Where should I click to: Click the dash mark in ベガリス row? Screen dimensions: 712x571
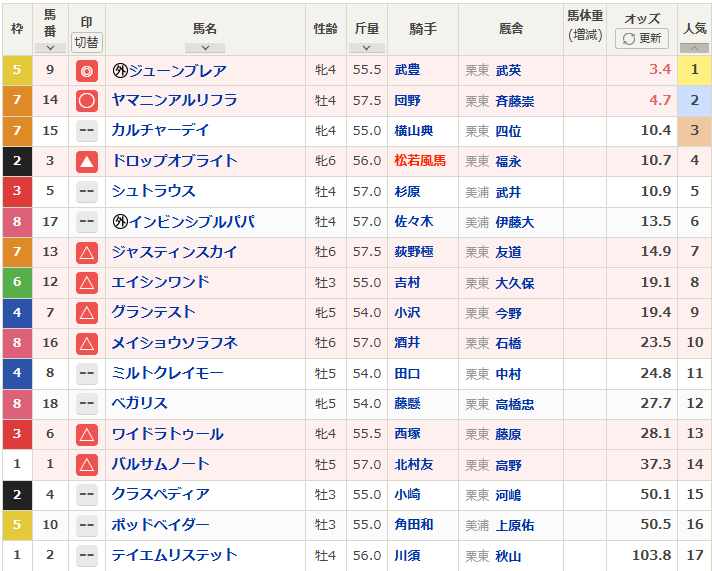pos(87,403)
